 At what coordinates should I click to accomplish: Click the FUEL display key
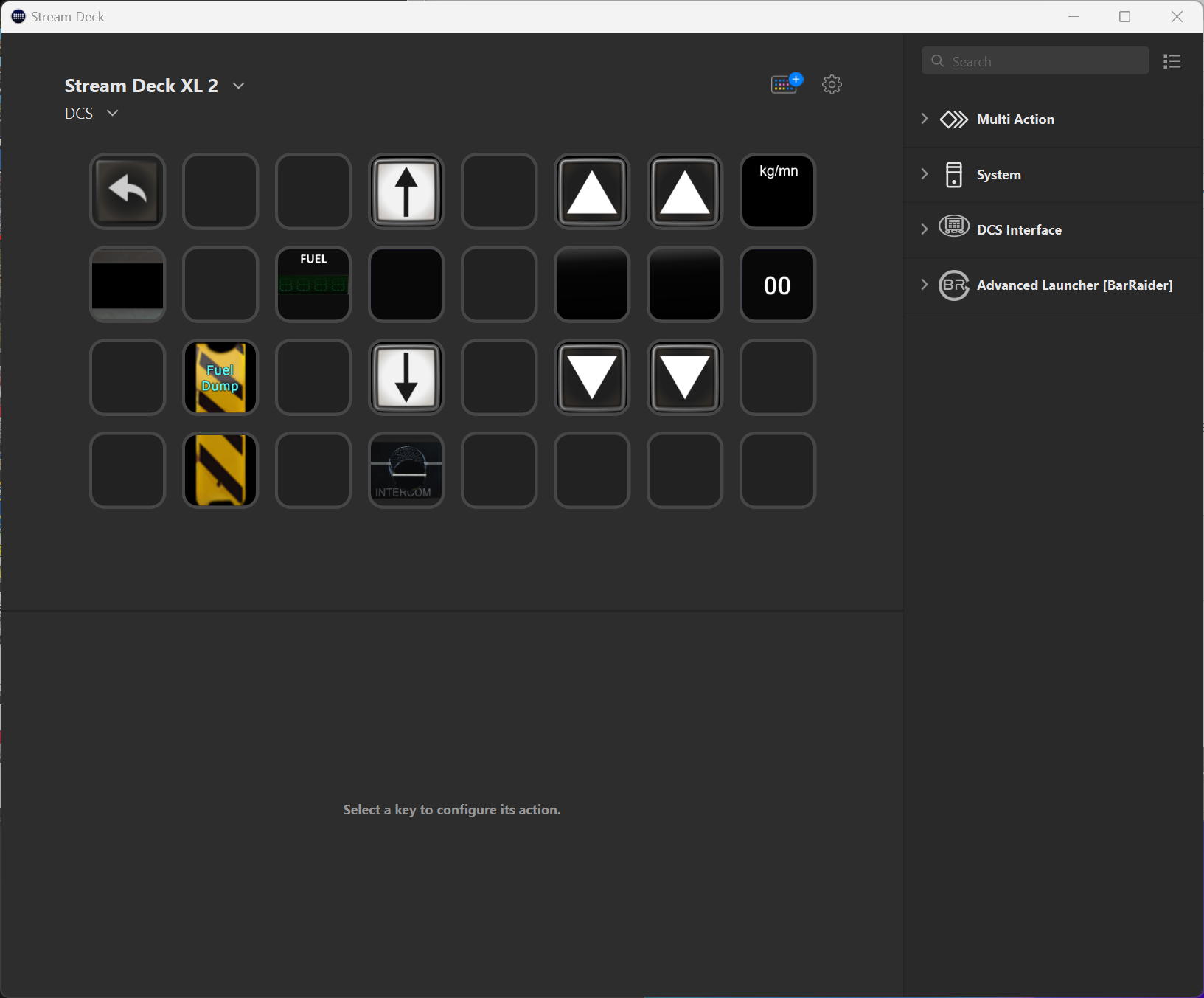313,284
